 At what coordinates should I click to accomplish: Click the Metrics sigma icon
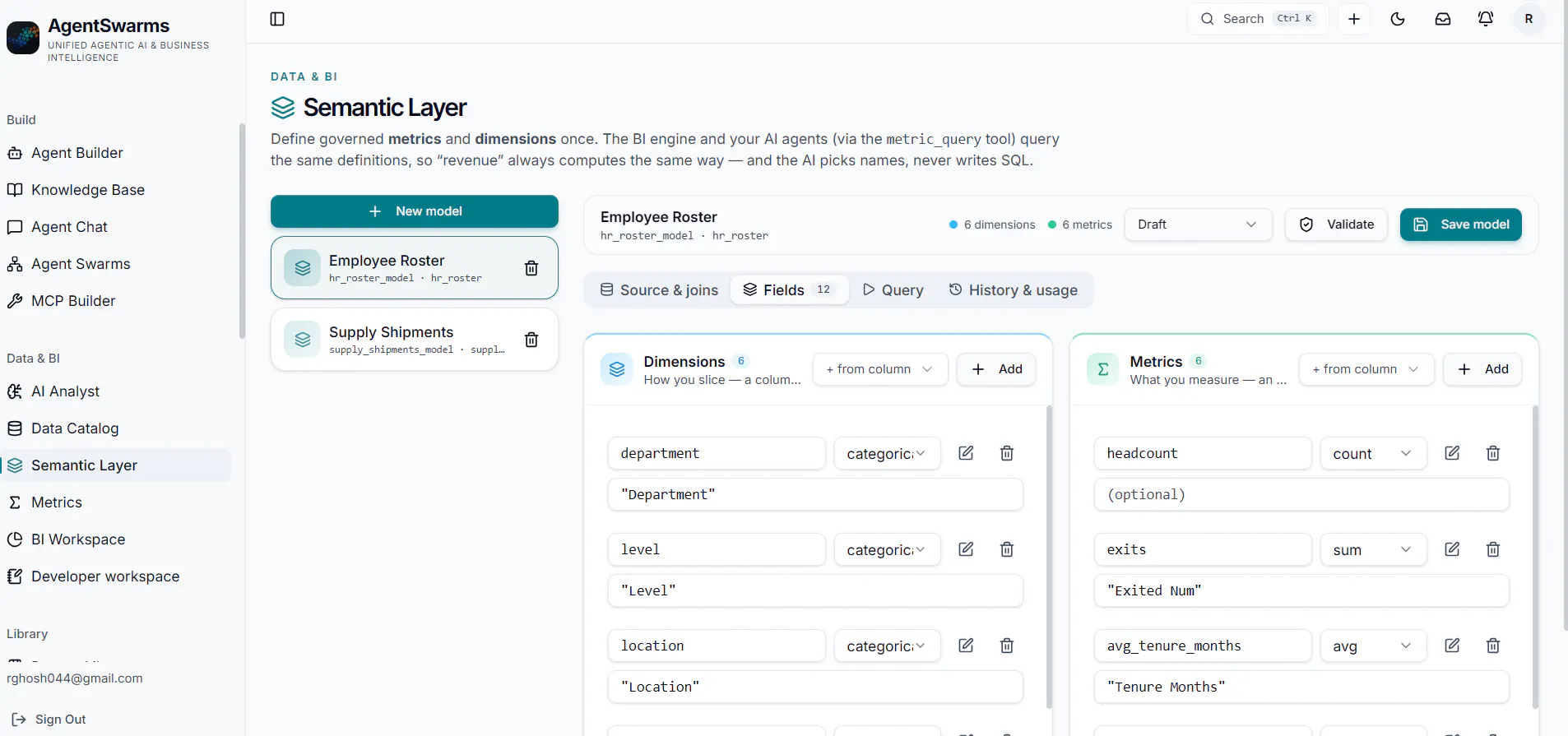pyautogui.click(x=1103, y=369)
